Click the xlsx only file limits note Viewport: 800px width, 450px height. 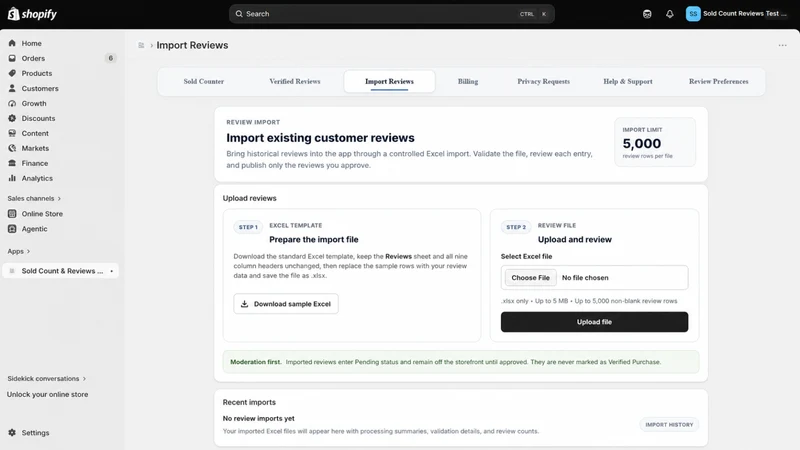pyautogui.click(x=589, y=301)
